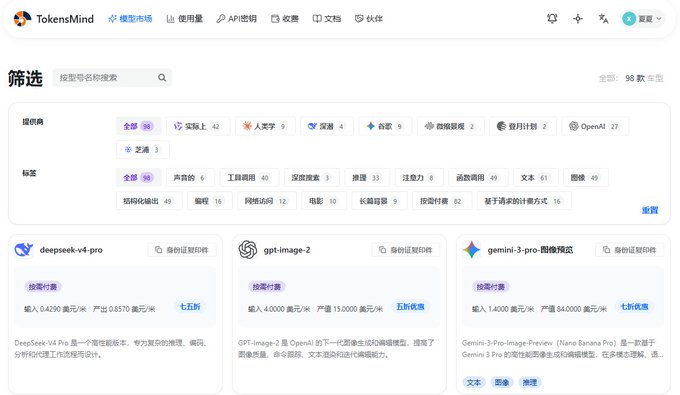Viewport: 680px width, 395px height.
Task: Open the 收费 nav tab
Action: pyautogui.click(x=285, y=19)
